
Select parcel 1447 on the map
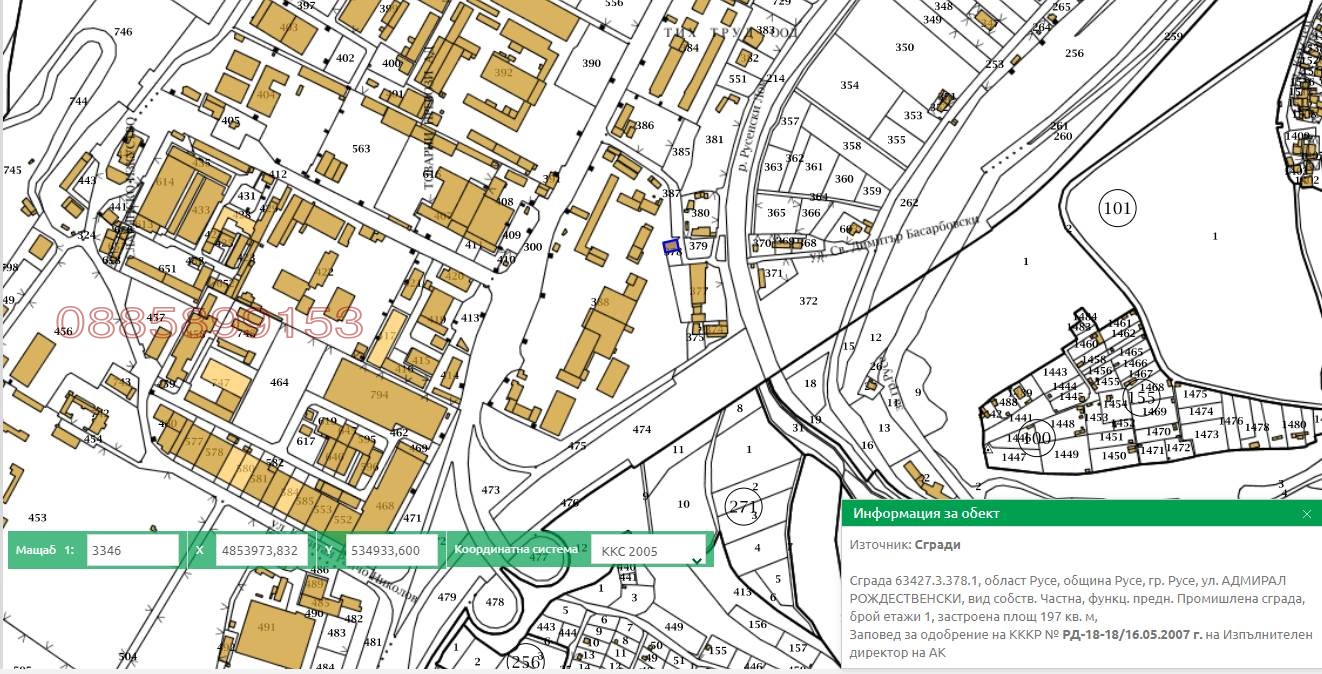tap(1013, 457)
